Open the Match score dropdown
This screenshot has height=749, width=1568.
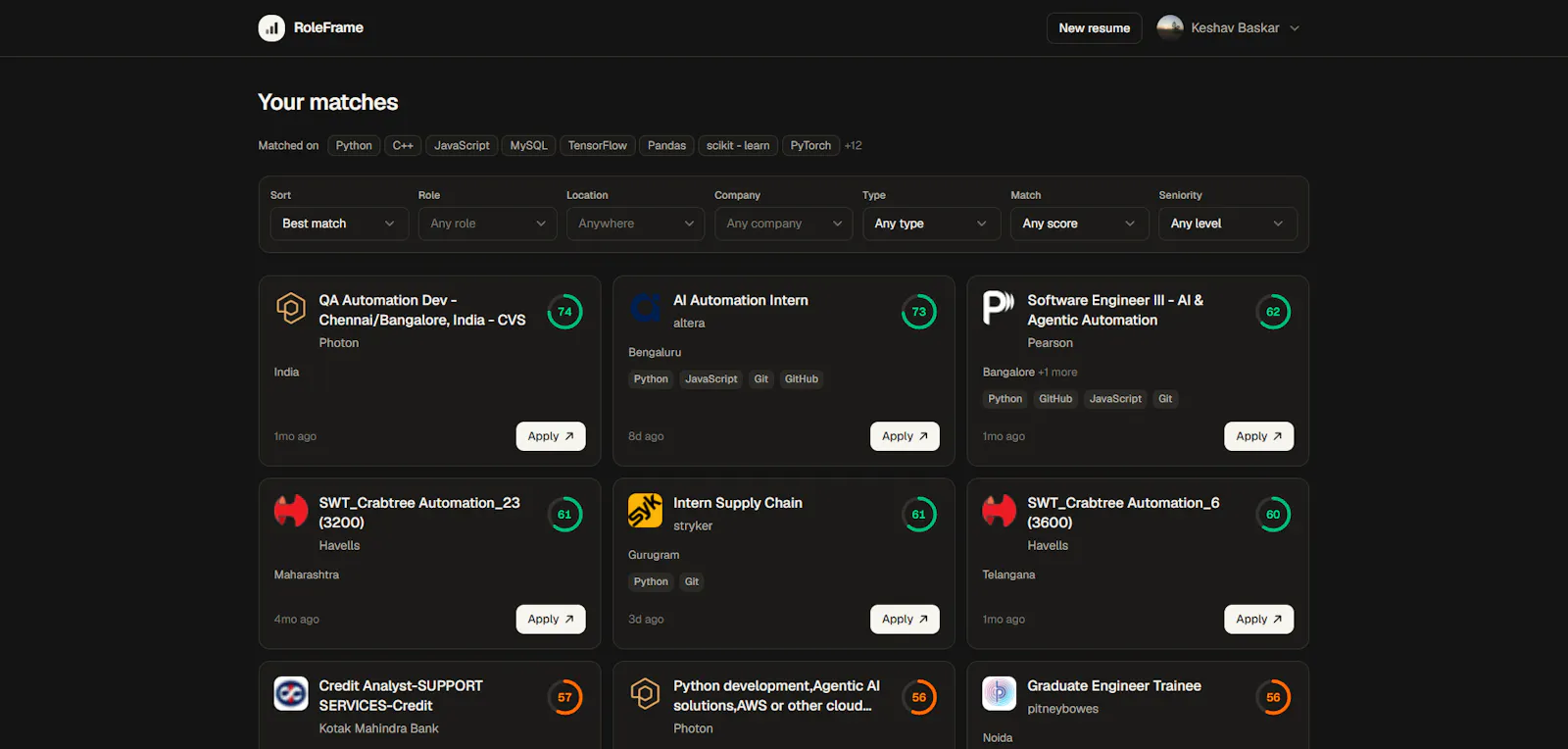pos(1079,224)
